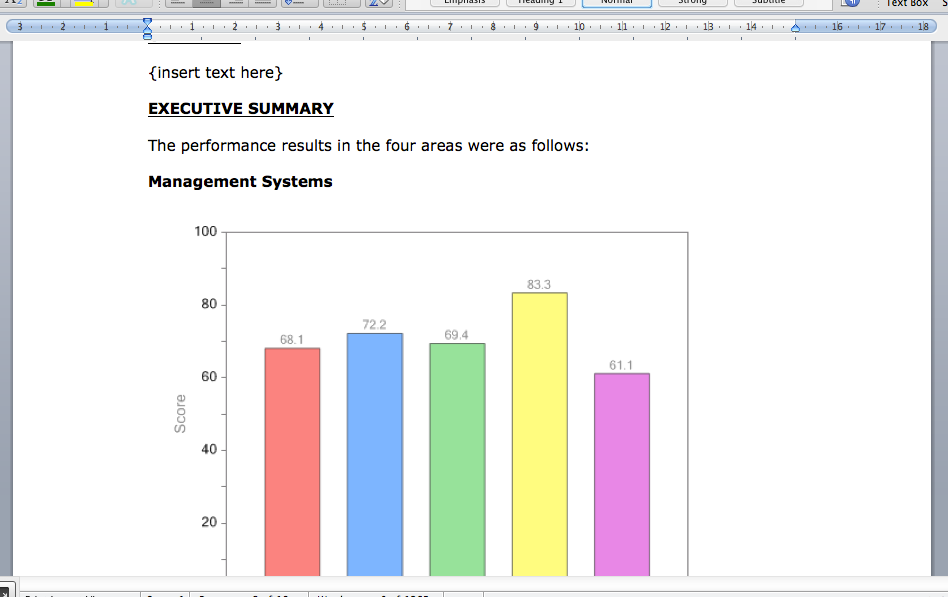The width and height of the screenshot is (948, 597).
Task: Select the red chart bar labeled 68.1
Action: pyautogui.click(x=292, y=462)
